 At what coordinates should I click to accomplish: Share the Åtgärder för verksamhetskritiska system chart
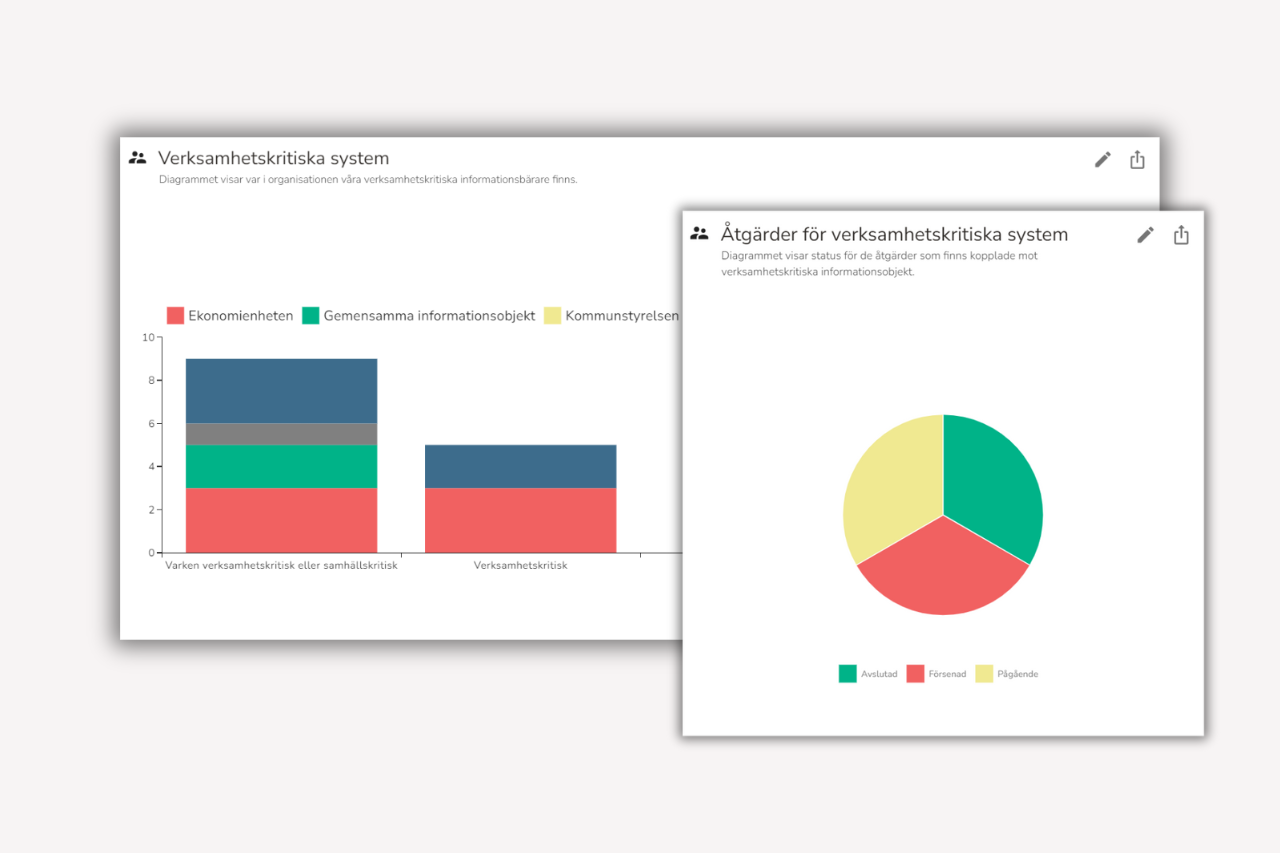(1181, 235)
